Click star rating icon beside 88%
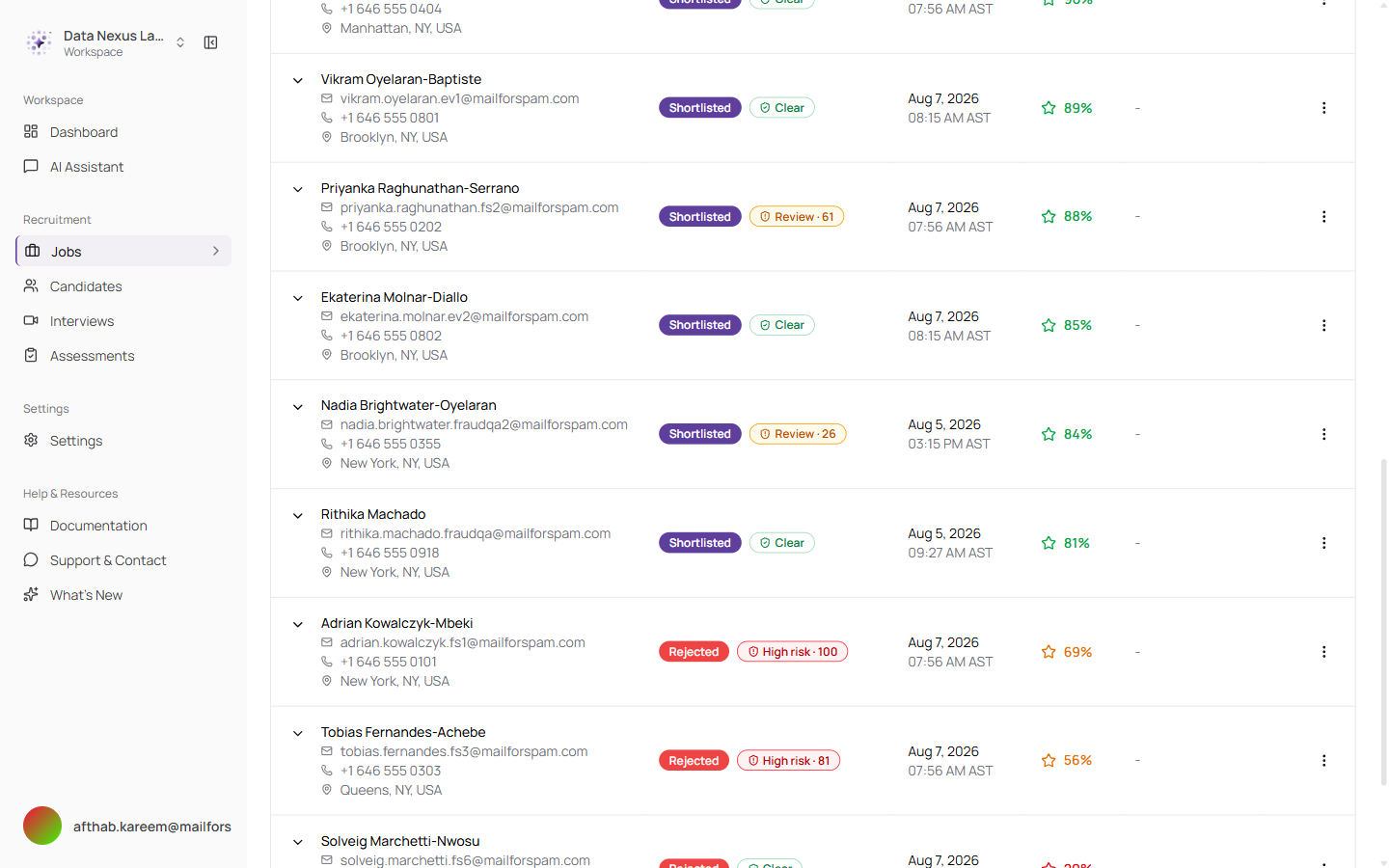 coord(1049,217)
